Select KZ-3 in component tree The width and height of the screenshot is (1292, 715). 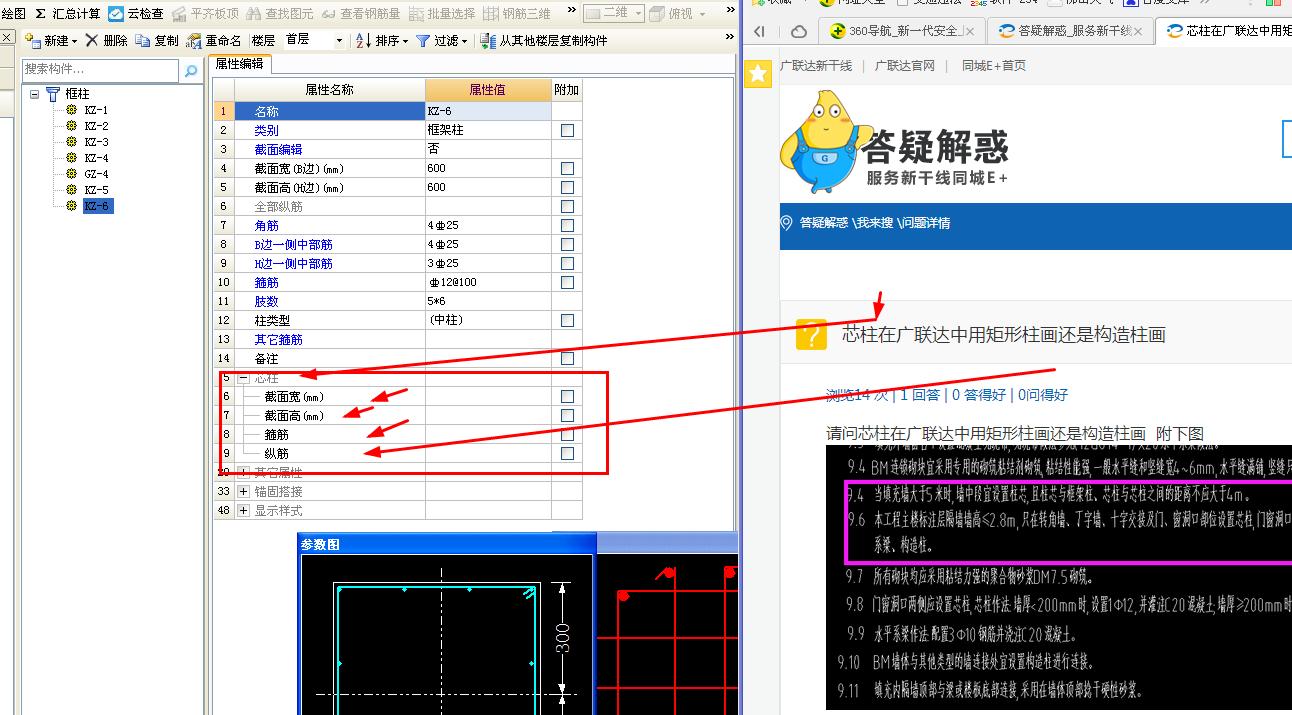(x=96, y=142)
